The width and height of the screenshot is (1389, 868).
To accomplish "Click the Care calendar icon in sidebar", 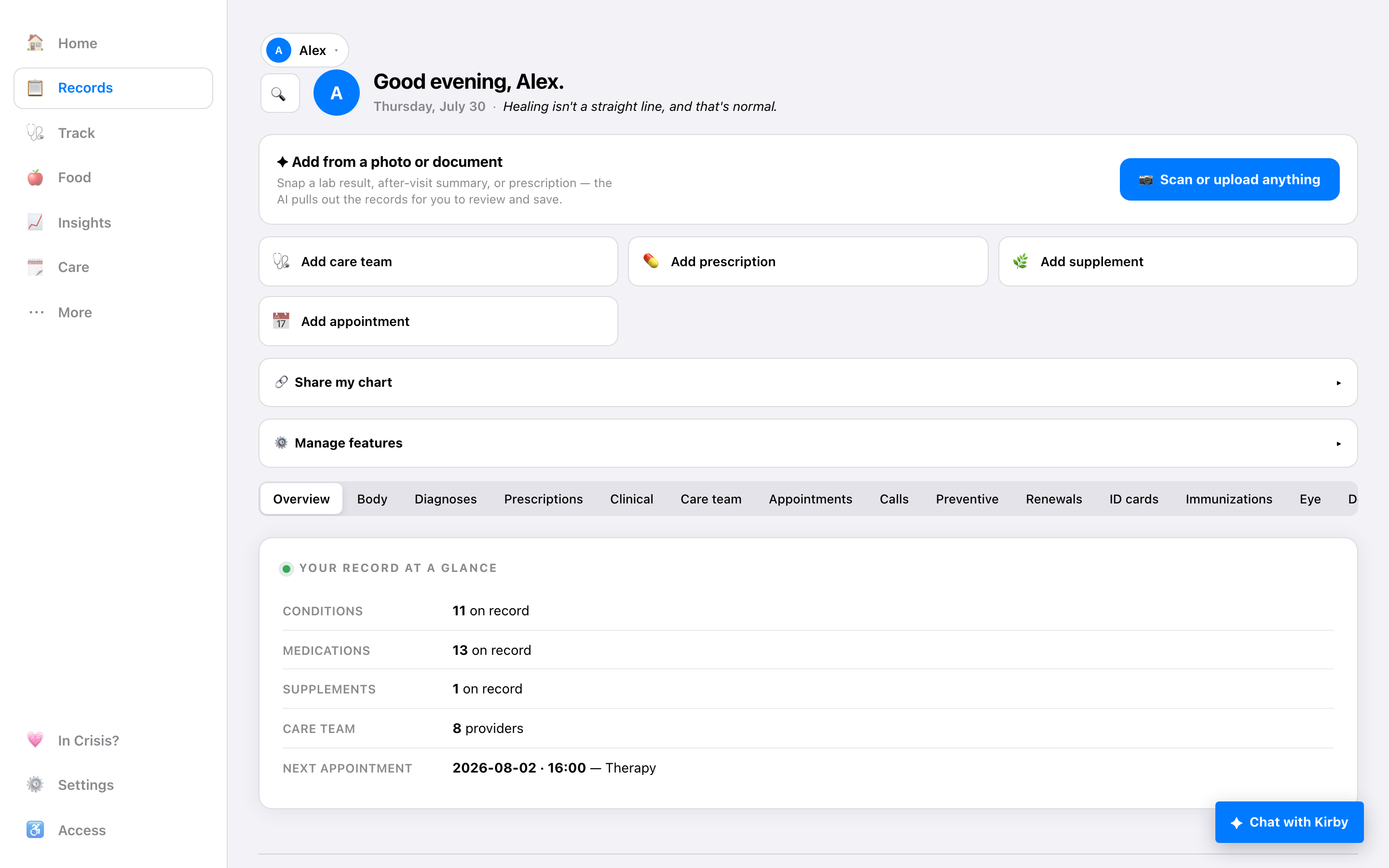I will pos(35,267).
